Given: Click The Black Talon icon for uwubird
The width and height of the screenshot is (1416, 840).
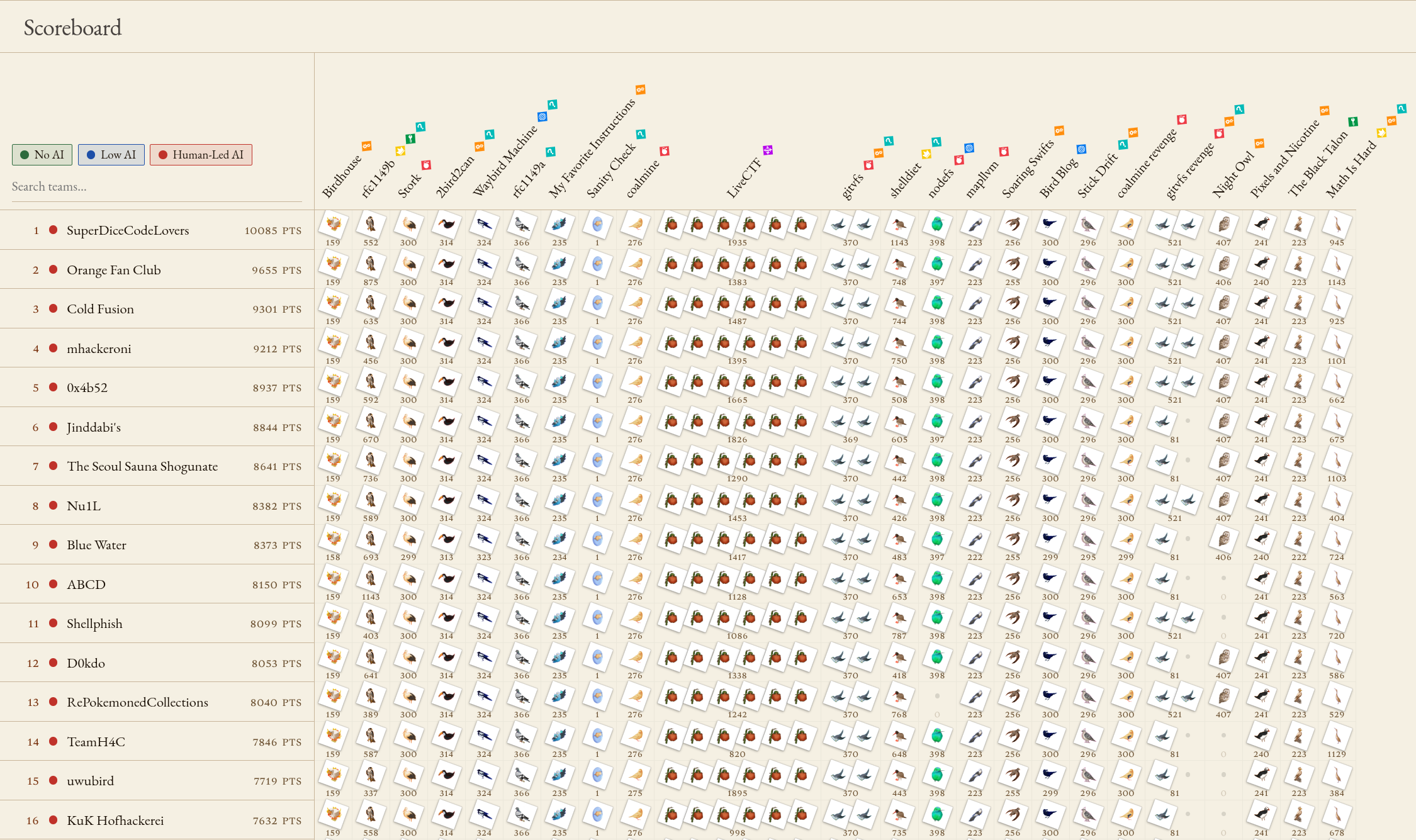Looking at the screenshot, I should point(1299,775).
